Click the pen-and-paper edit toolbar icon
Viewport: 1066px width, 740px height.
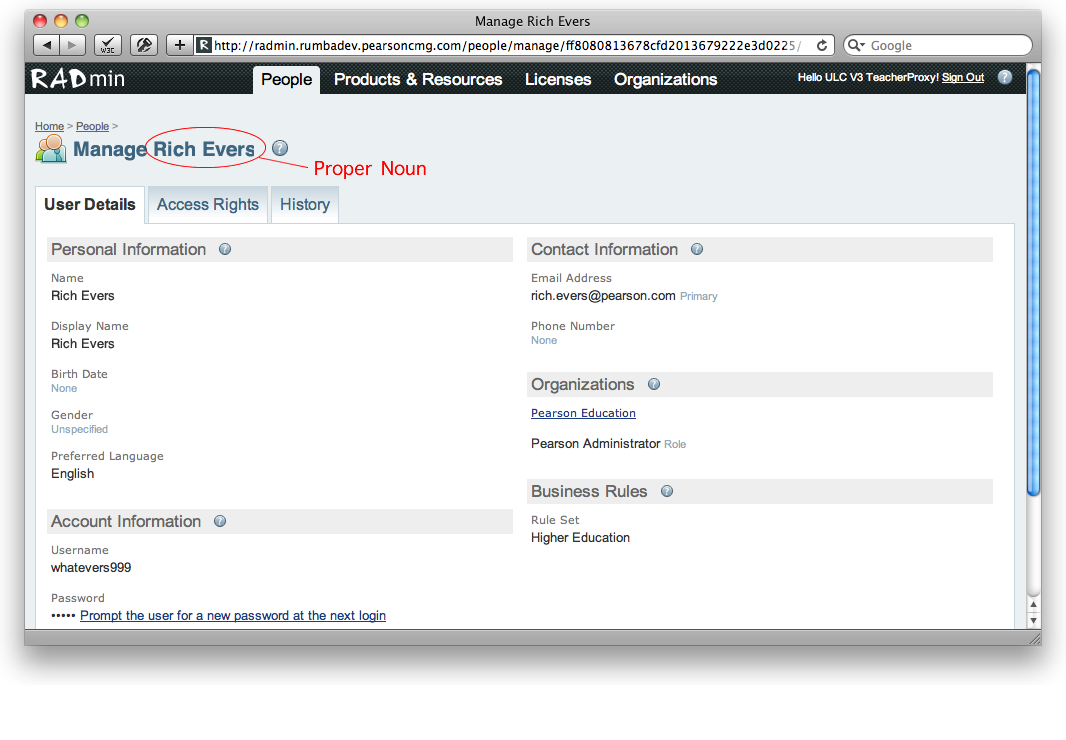pos(143,46)
